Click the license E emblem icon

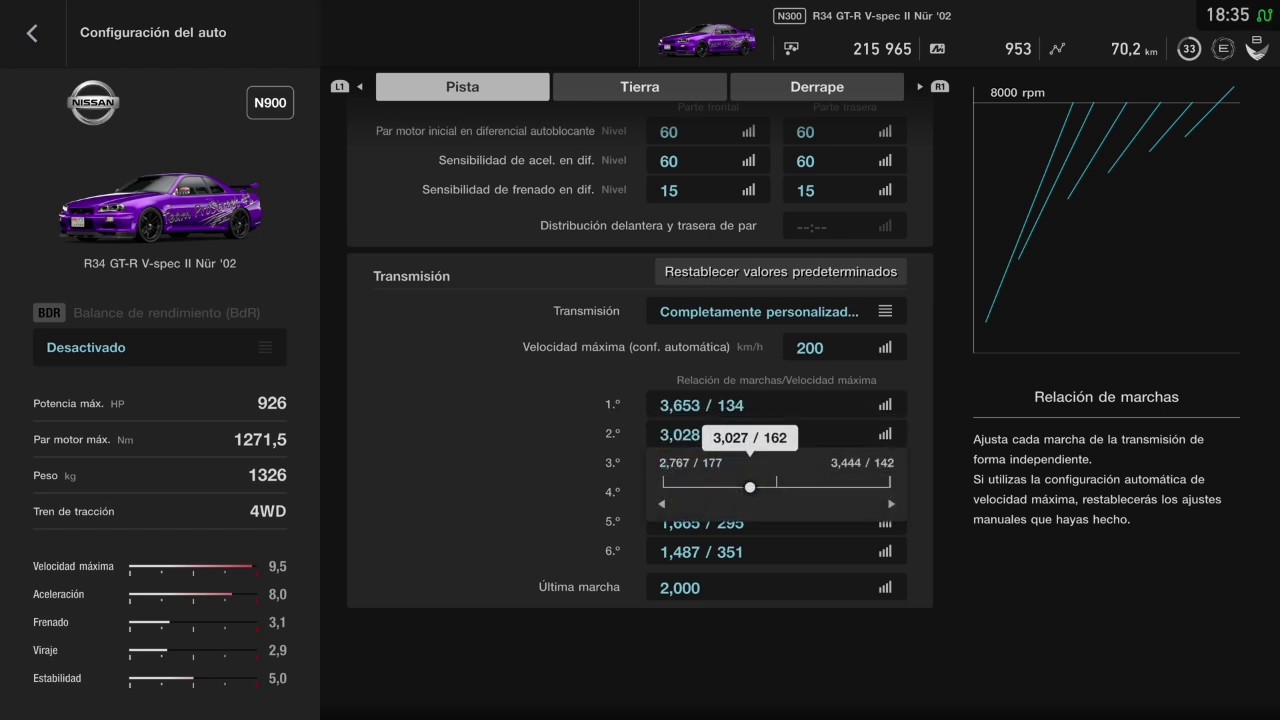click(1222, 49)
